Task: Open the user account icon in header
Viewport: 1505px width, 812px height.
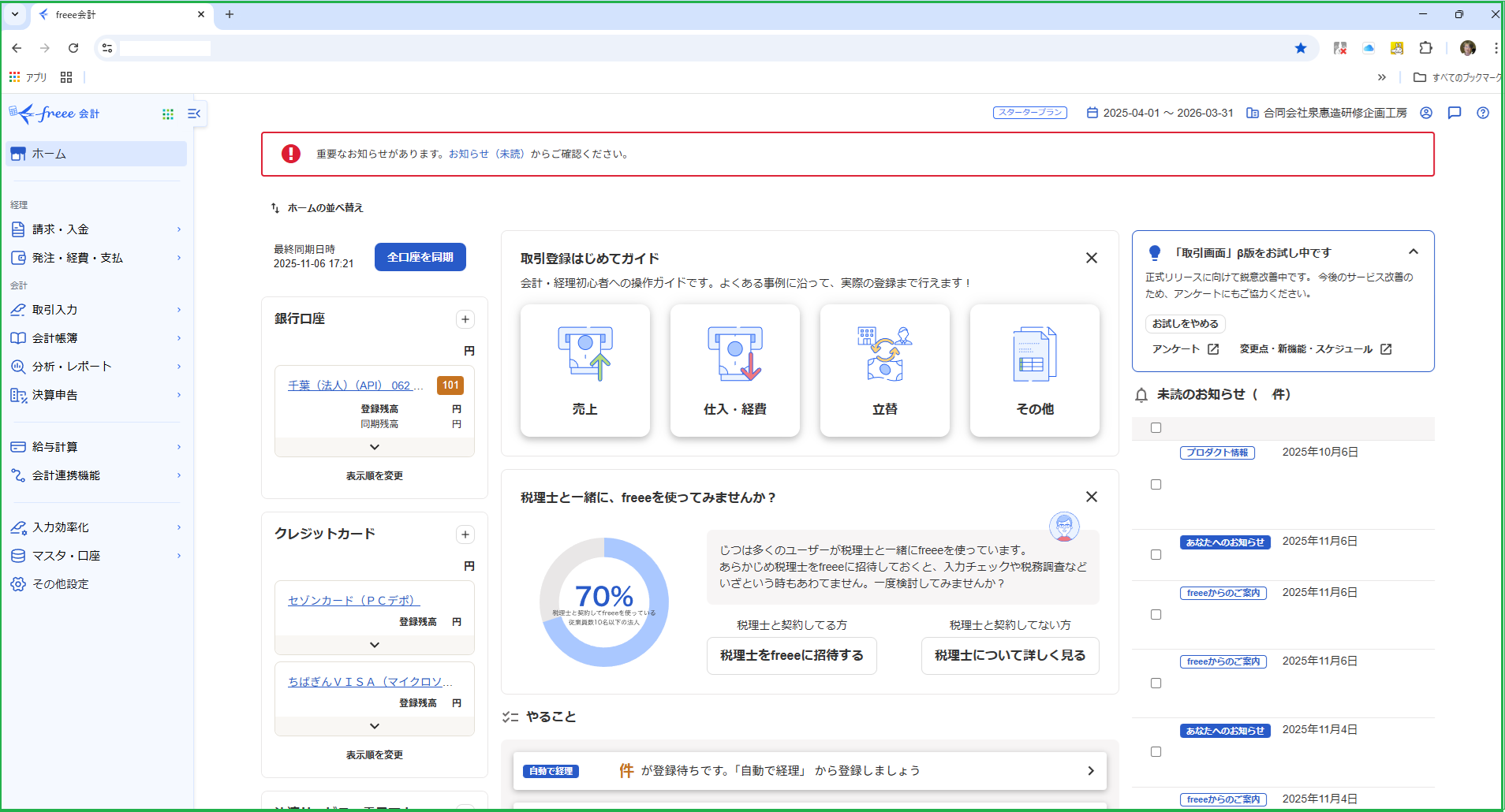Action: coord(1426,113)
